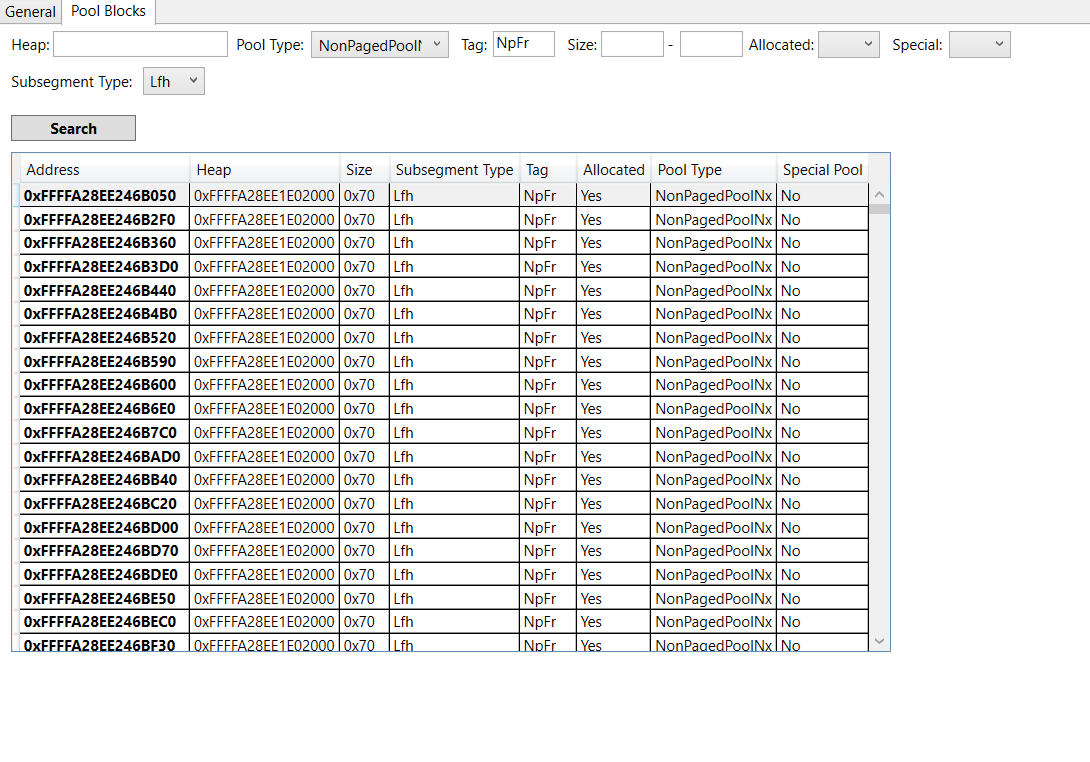Open the Allocated dropdown

848,44
